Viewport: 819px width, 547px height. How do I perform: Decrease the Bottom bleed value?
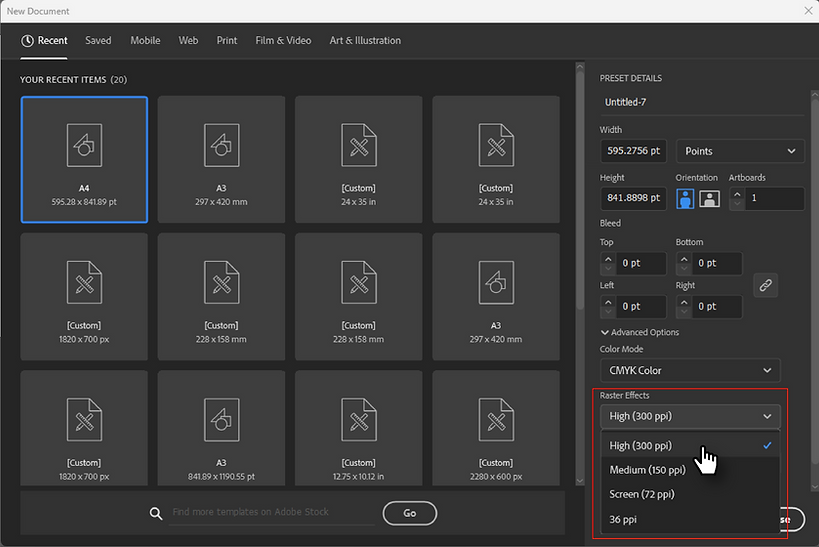click(684, 268)
